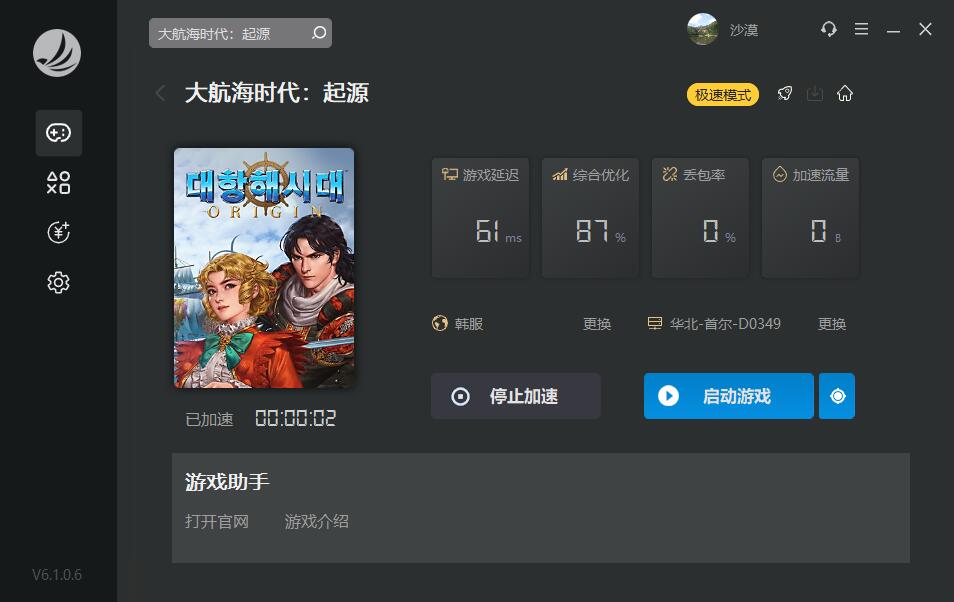Click the 启动游戏 launch button
Viewport: 954px width, 602px height.
(x=728, y=396)
